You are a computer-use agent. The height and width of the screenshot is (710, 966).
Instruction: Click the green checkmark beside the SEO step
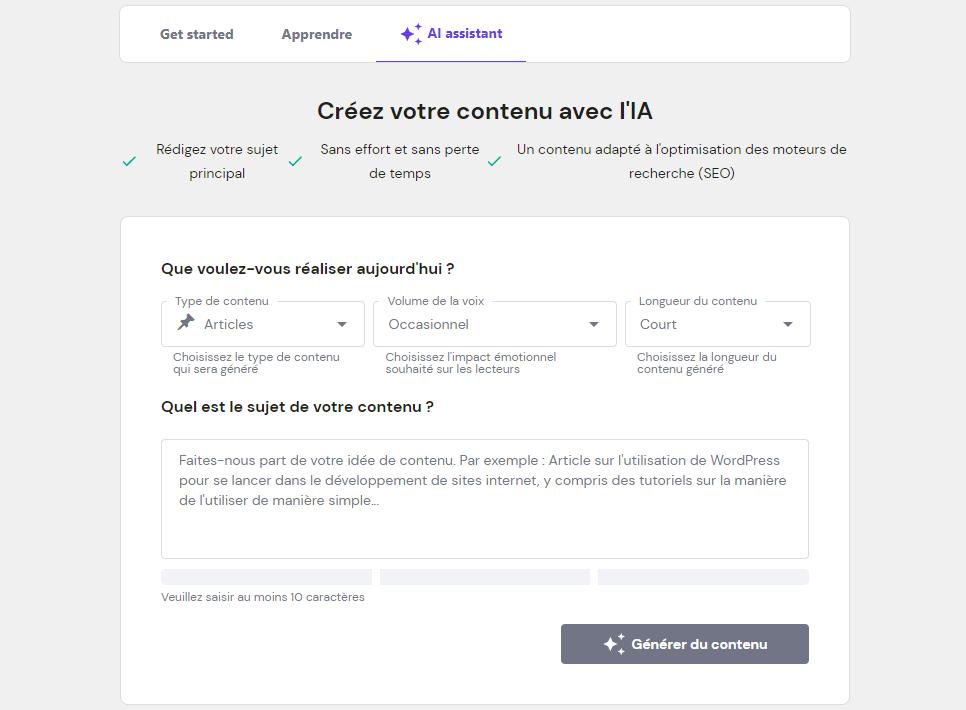click(x=494, y=160)
